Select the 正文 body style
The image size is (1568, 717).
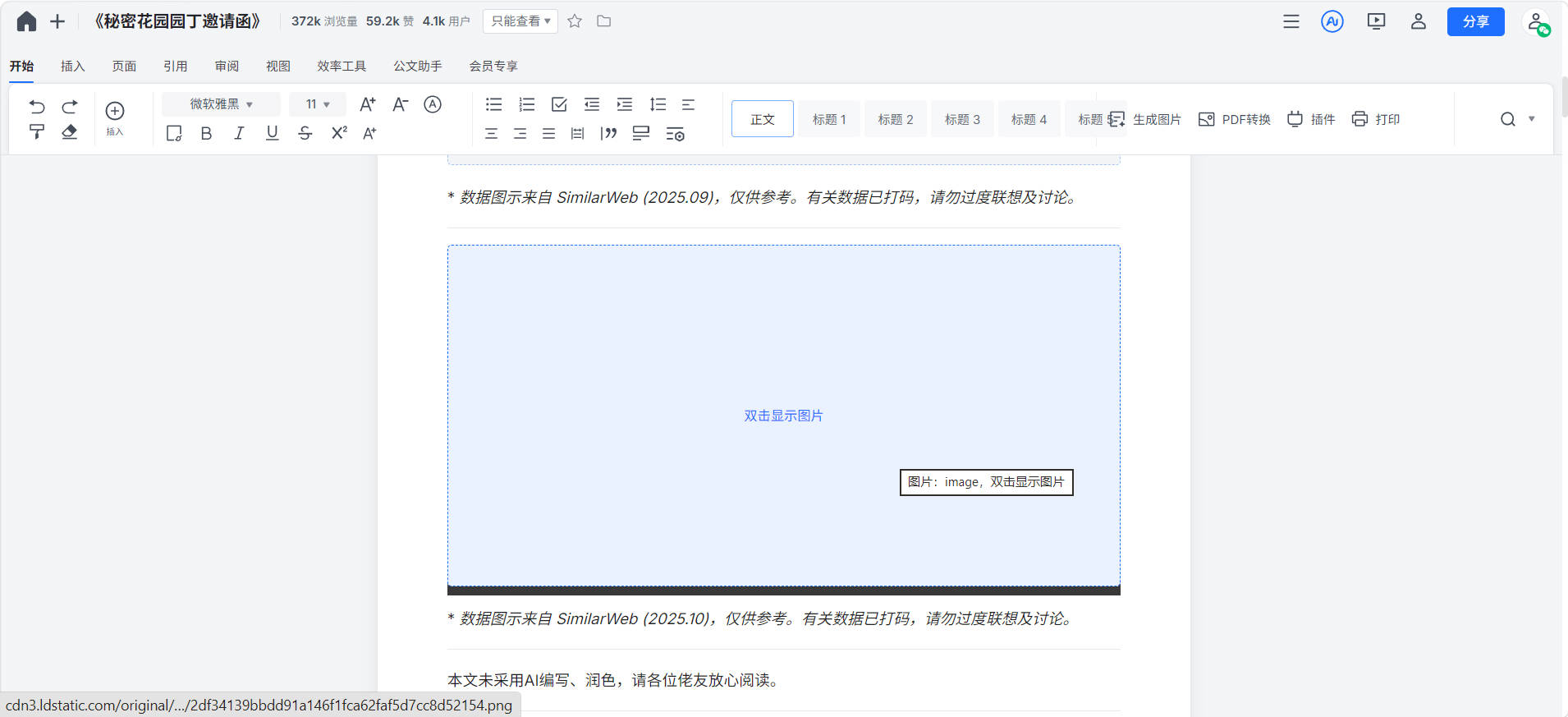763,119
